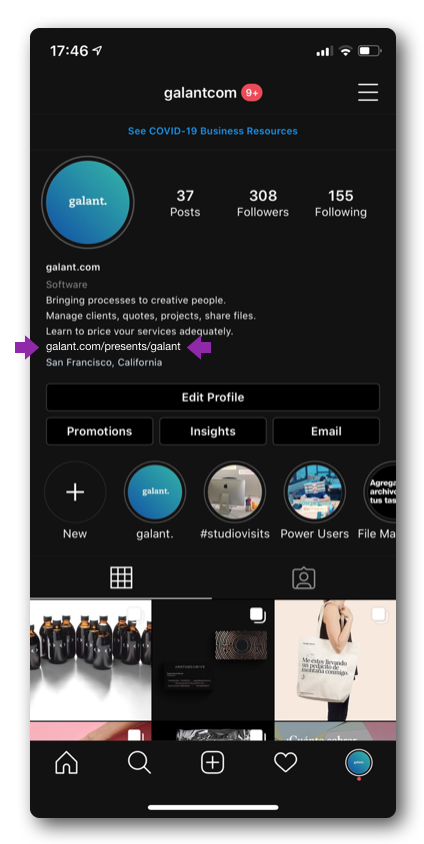
Task: Tap profile avatar in bottom navigation
Action: point(359,763)
